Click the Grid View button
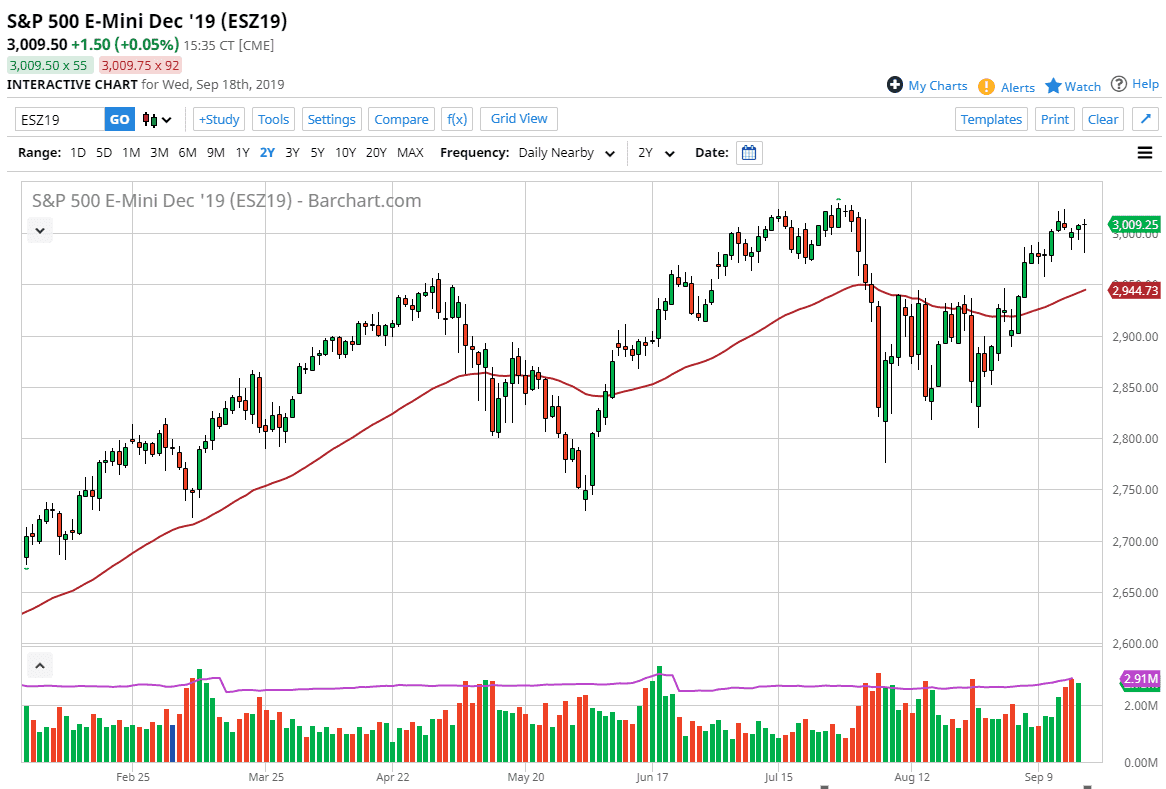 tap(519, 118)
